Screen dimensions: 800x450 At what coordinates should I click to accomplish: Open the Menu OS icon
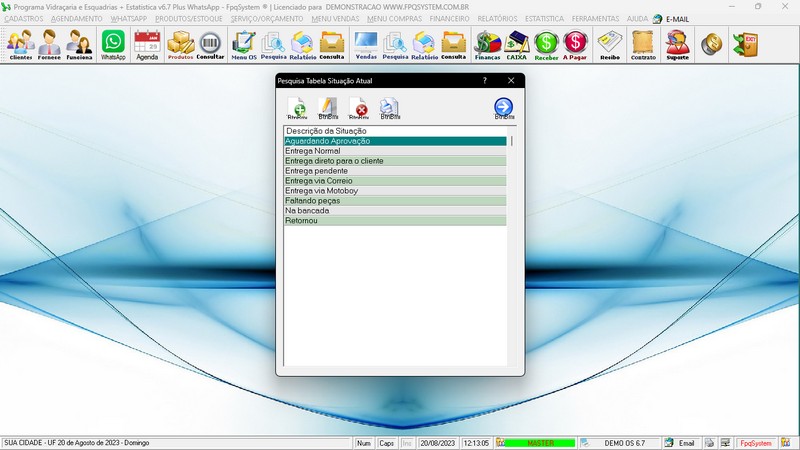pyautogui.click(x=244, y=45)
